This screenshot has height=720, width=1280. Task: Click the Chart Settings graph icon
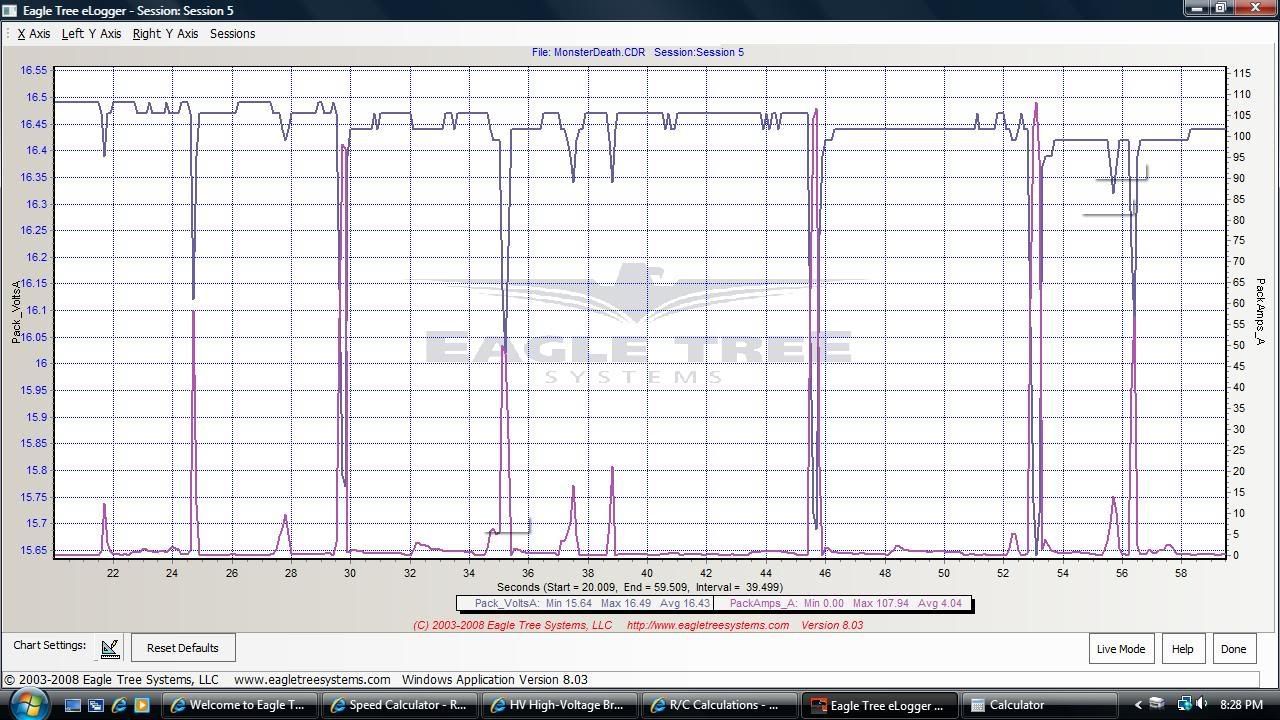click(110, 648)
